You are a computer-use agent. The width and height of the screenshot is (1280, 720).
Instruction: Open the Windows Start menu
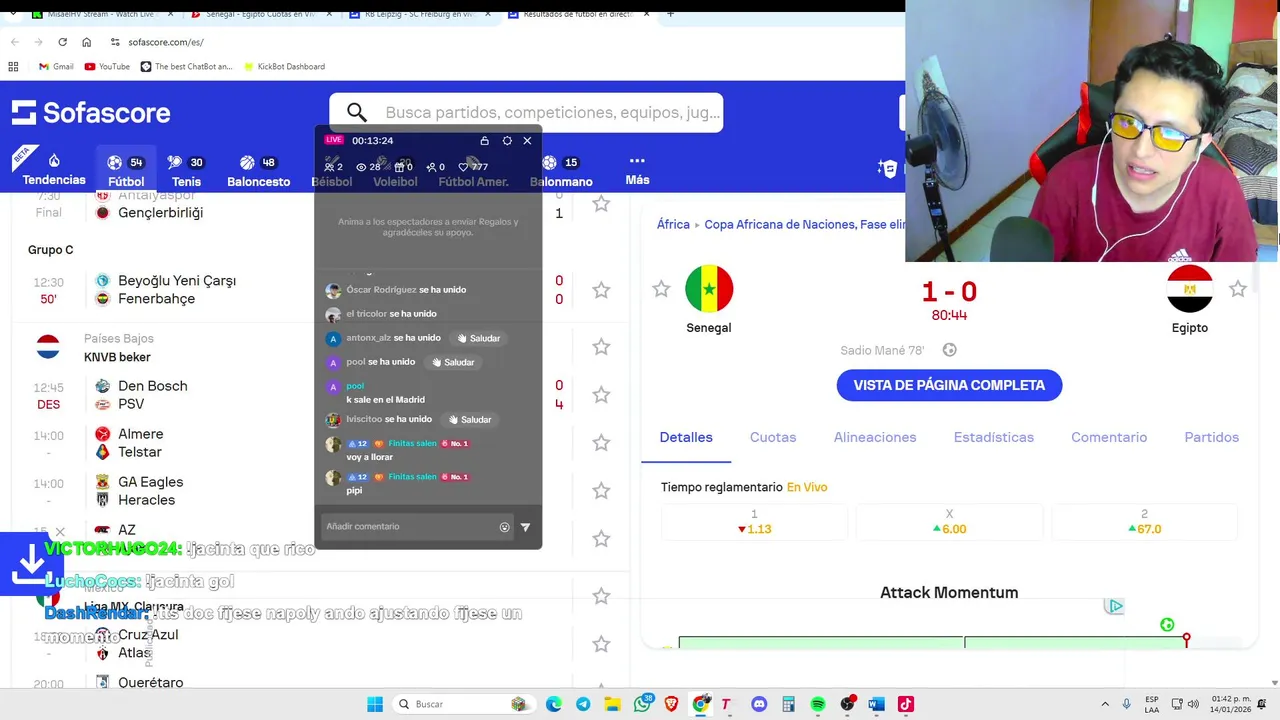coord(375,704)
